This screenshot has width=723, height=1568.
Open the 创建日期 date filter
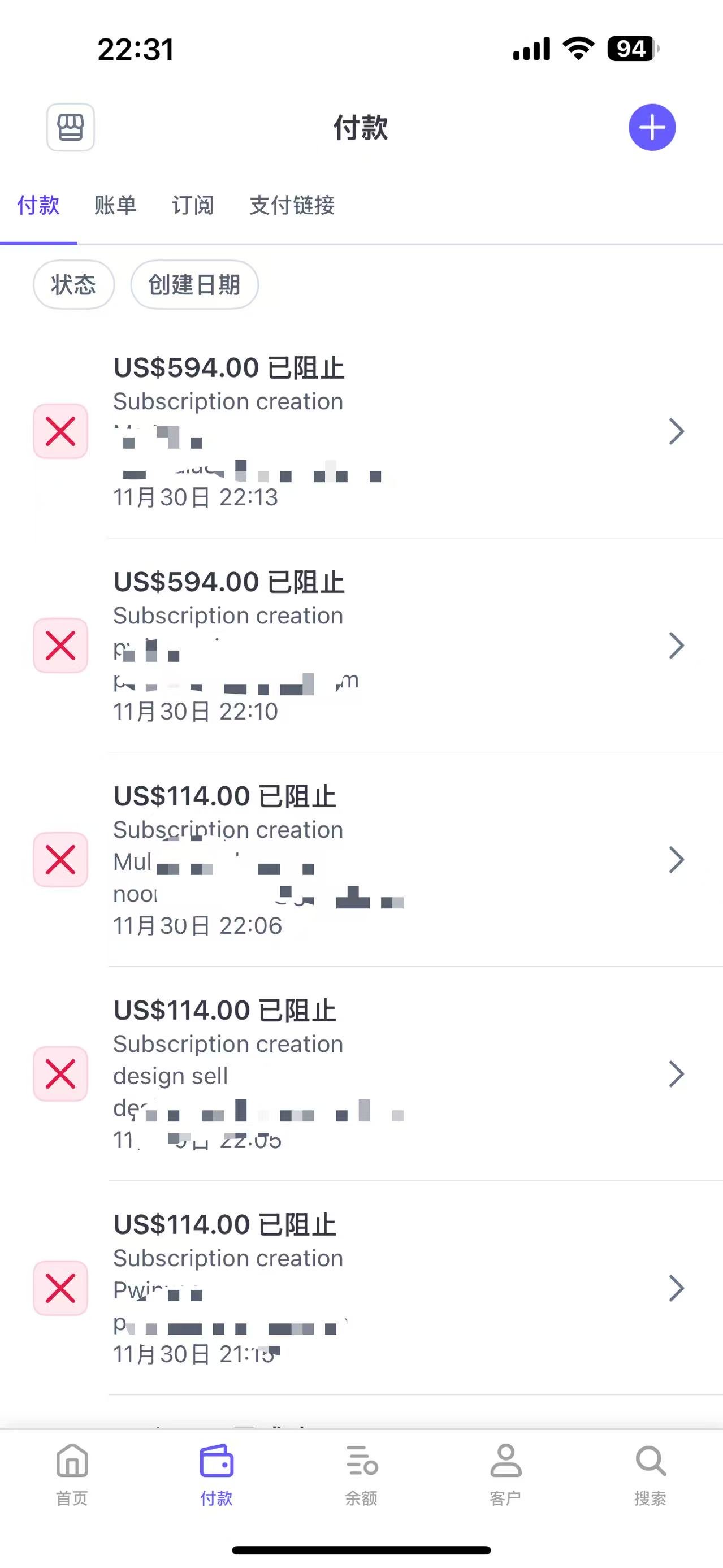195,285
